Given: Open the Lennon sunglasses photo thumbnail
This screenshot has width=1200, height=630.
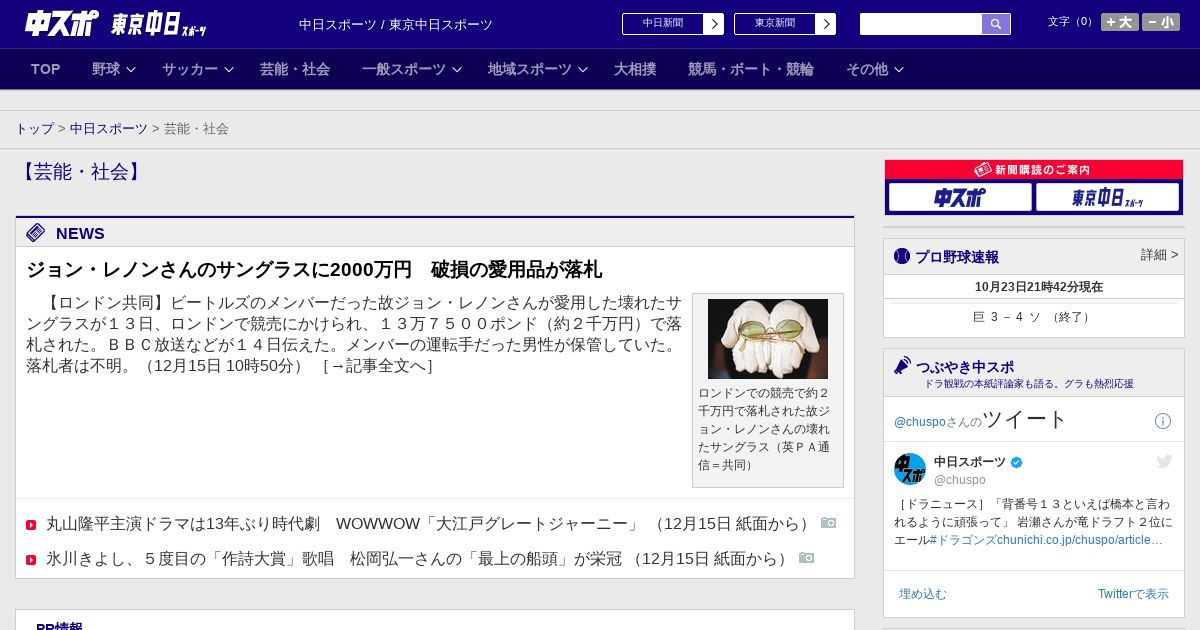Looking at the screenshot, I should coord(768,339).
